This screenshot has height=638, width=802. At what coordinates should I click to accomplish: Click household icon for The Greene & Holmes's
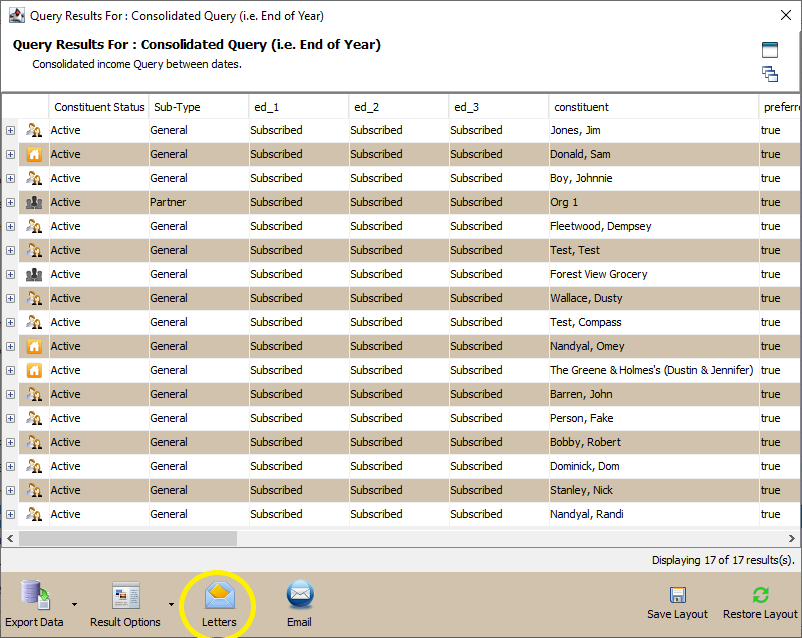(34, 370)
